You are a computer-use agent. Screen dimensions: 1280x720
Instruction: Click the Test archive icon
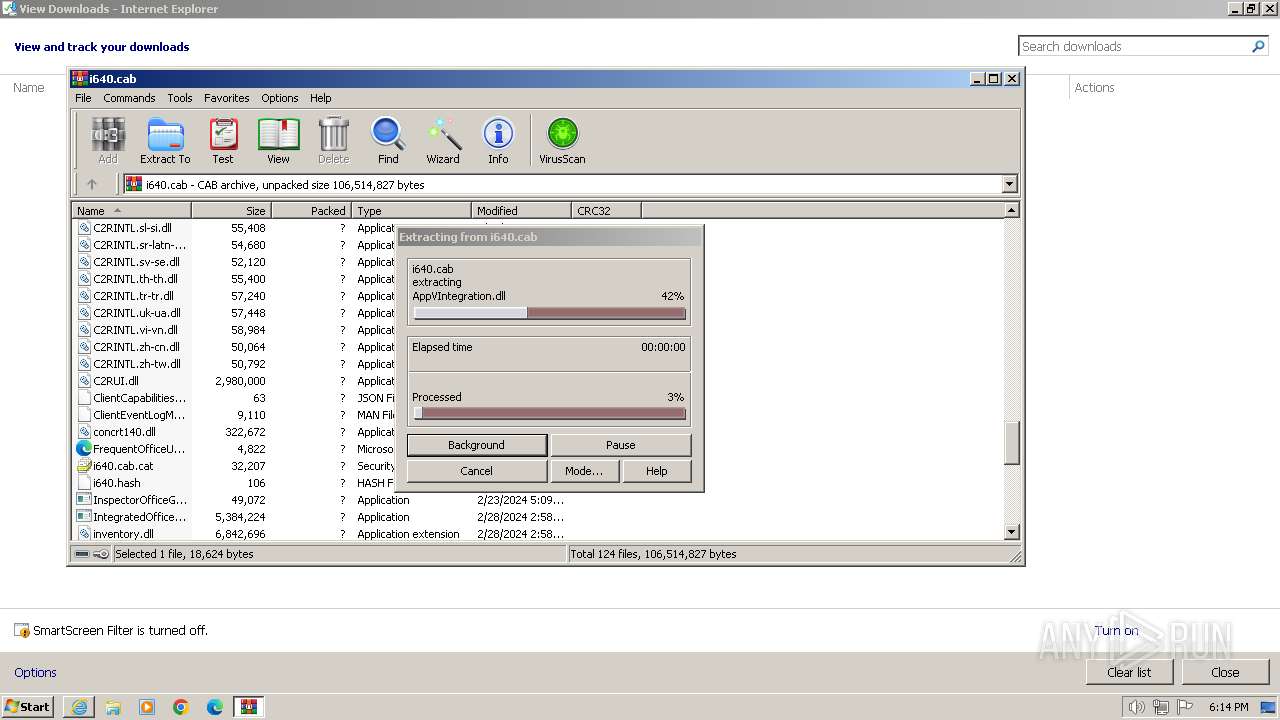223,140
